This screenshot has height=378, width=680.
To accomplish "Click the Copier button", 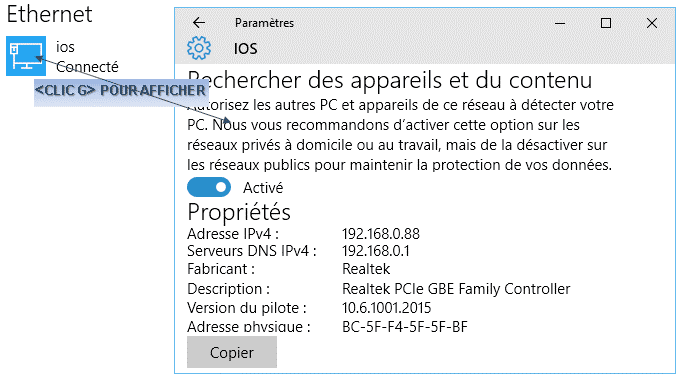I will tap(232, 352).
